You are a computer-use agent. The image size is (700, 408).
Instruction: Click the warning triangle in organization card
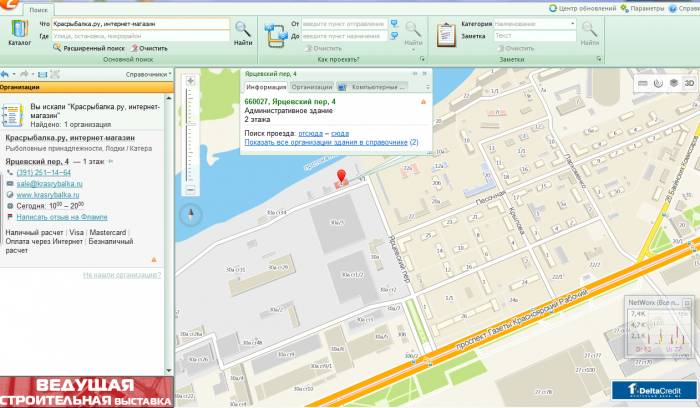tap(154, 259)
